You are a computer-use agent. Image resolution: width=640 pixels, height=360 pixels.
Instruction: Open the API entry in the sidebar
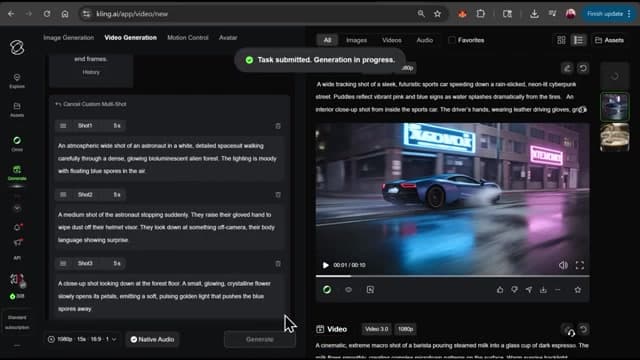coord(17,258)
